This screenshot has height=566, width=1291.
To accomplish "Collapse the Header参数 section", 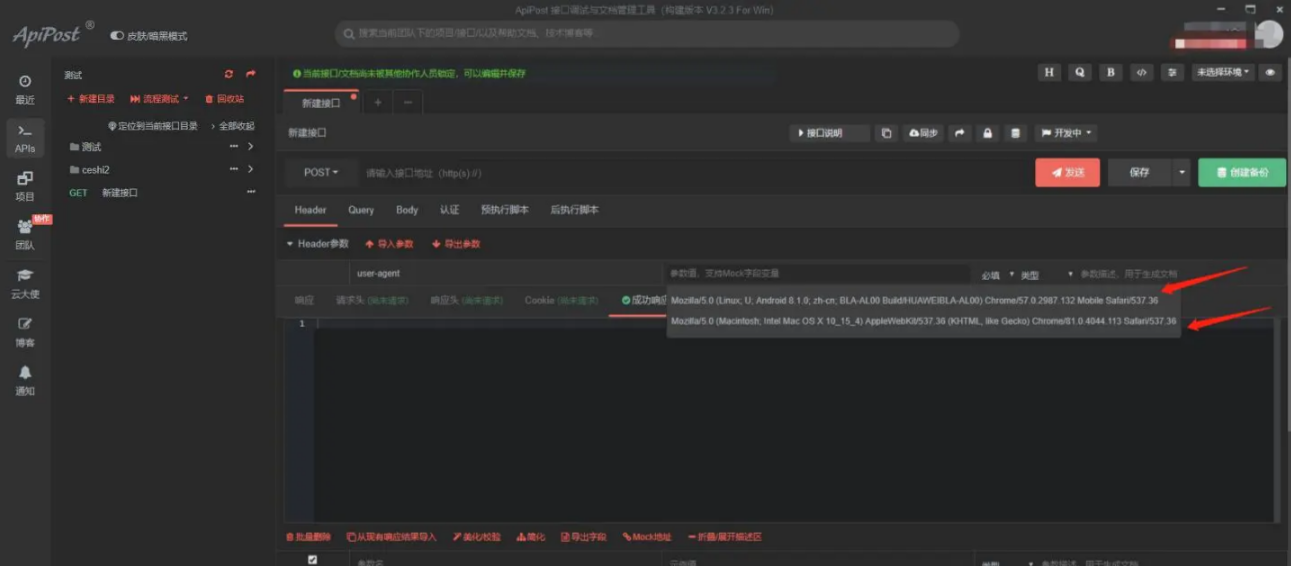I will coord(318,244).
